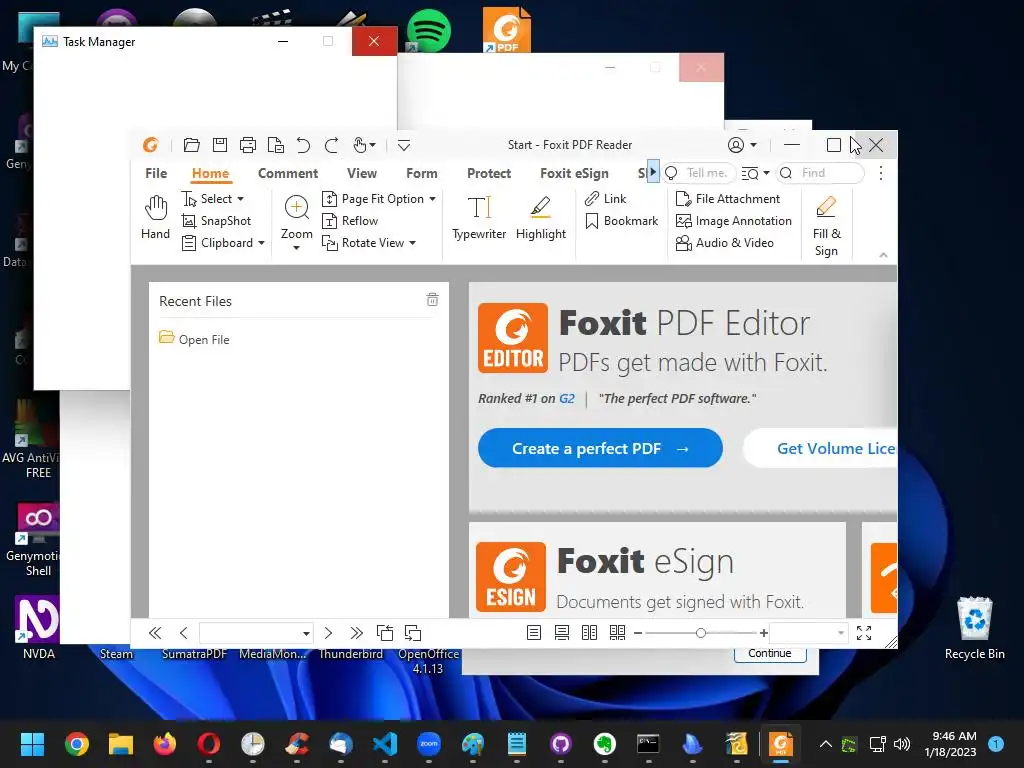Select the Typewriter tool
The width and height of the screenshot is (1024, 768).
pos(479,217)
